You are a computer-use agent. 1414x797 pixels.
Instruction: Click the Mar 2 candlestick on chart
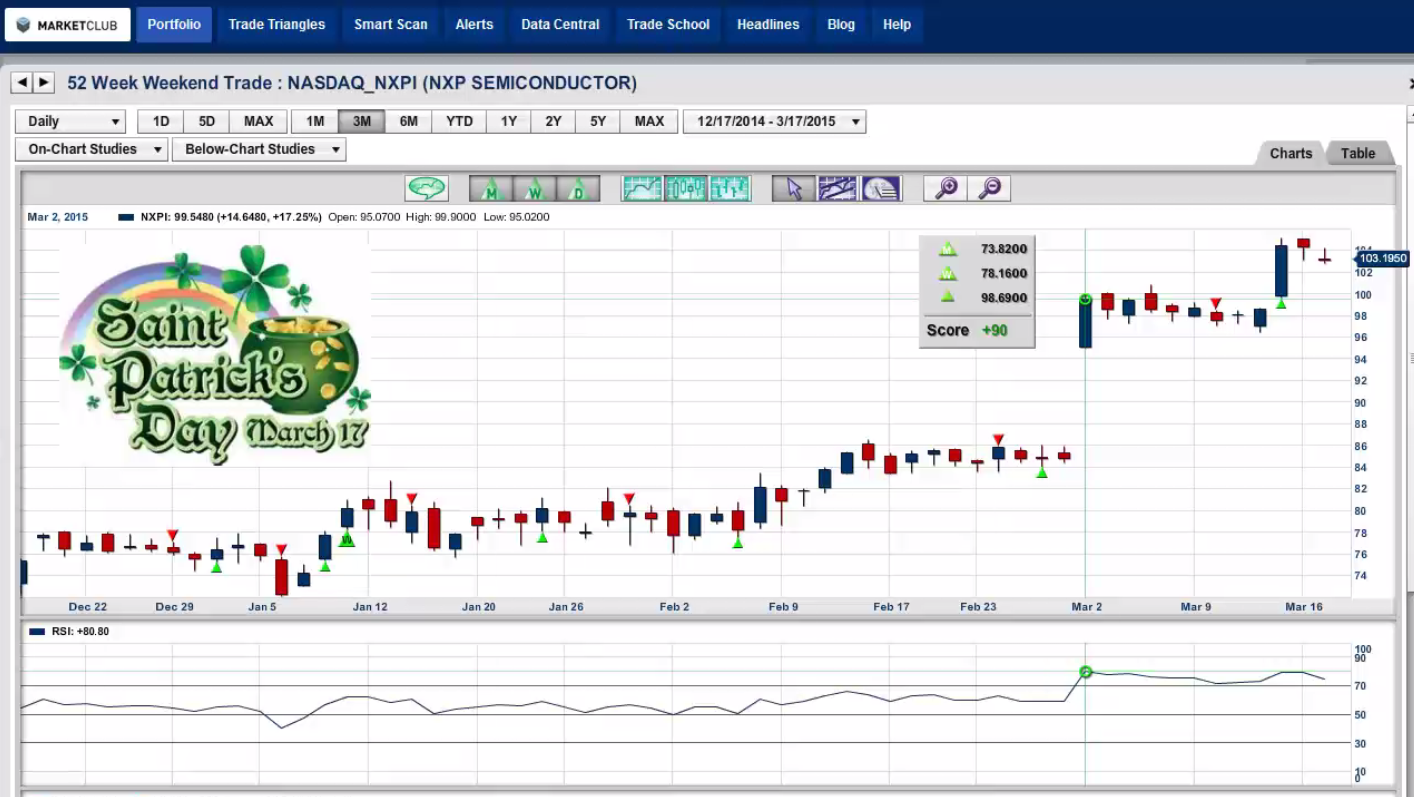(1085, 322)
